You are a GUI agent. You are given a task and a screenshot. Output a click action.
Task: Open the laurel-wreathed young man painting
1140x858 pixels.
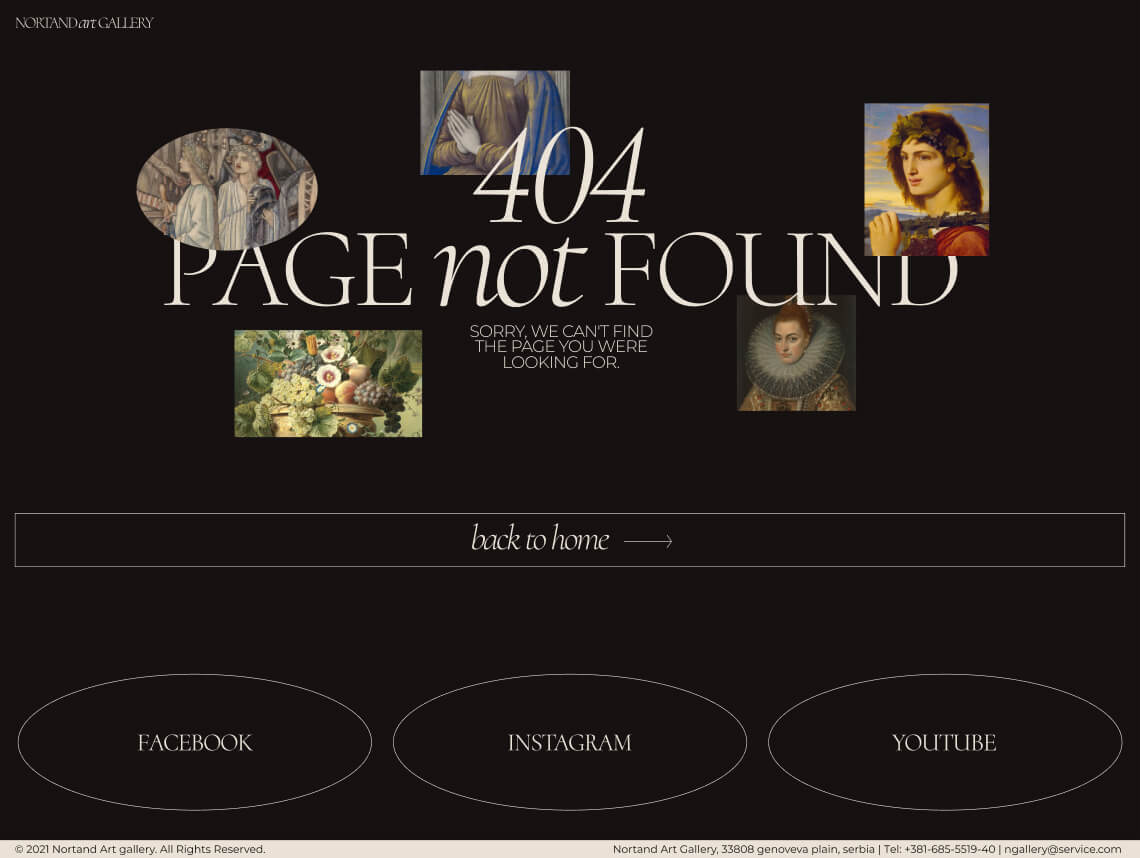(926, 180)
